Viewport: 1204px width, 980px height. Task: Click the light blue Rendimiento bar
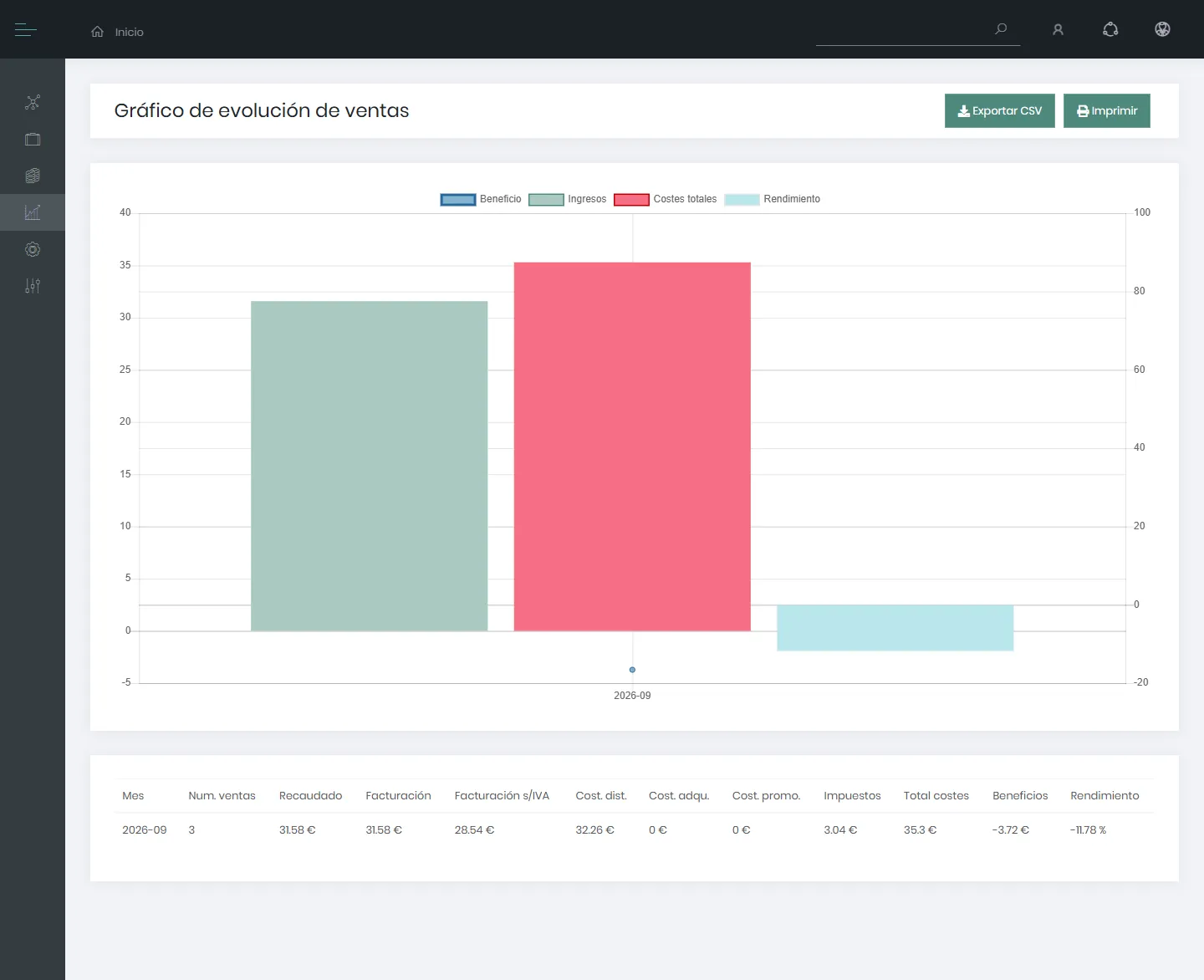coord(895,628)
